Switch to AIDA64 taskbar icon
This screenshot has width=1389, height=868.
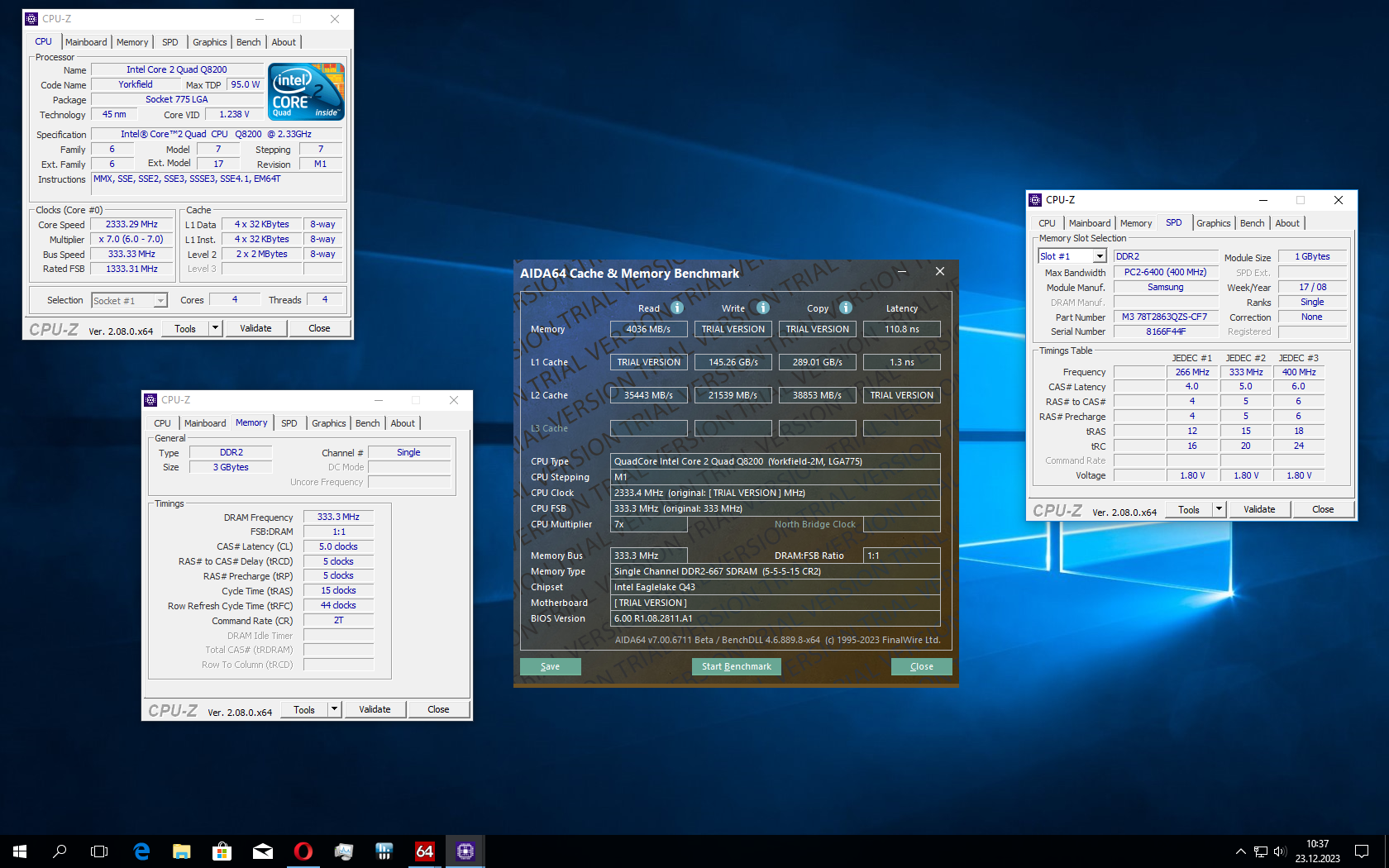click(424, 851)
